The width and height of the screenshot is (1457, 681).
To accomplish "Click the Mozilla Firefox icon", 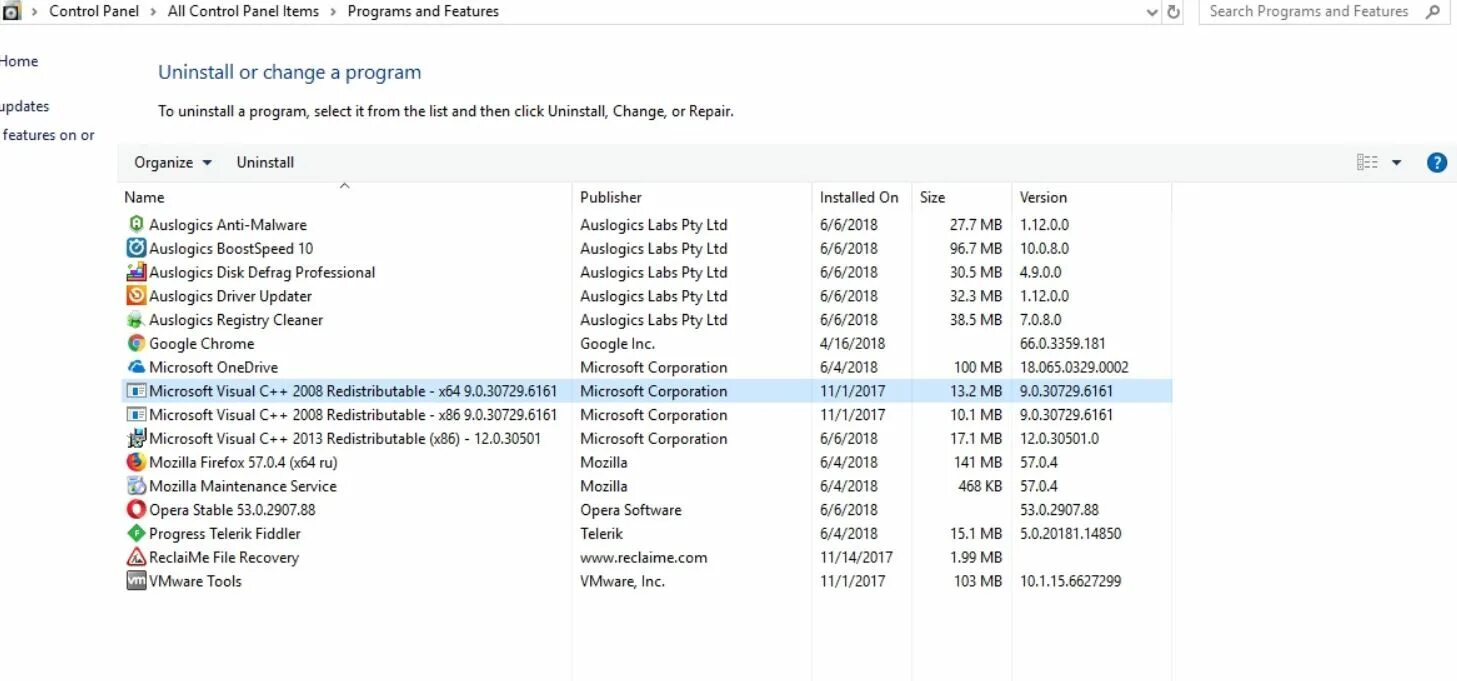I will coord(136,462).
